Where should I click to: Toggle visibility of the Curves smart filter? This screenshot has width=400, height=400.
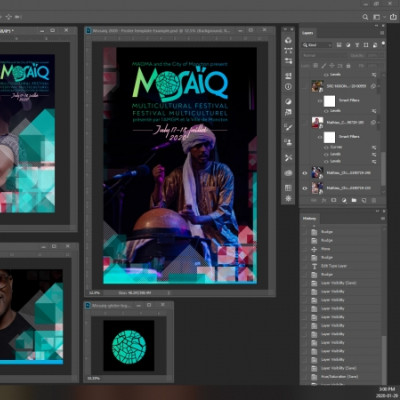tap(326, 147)
